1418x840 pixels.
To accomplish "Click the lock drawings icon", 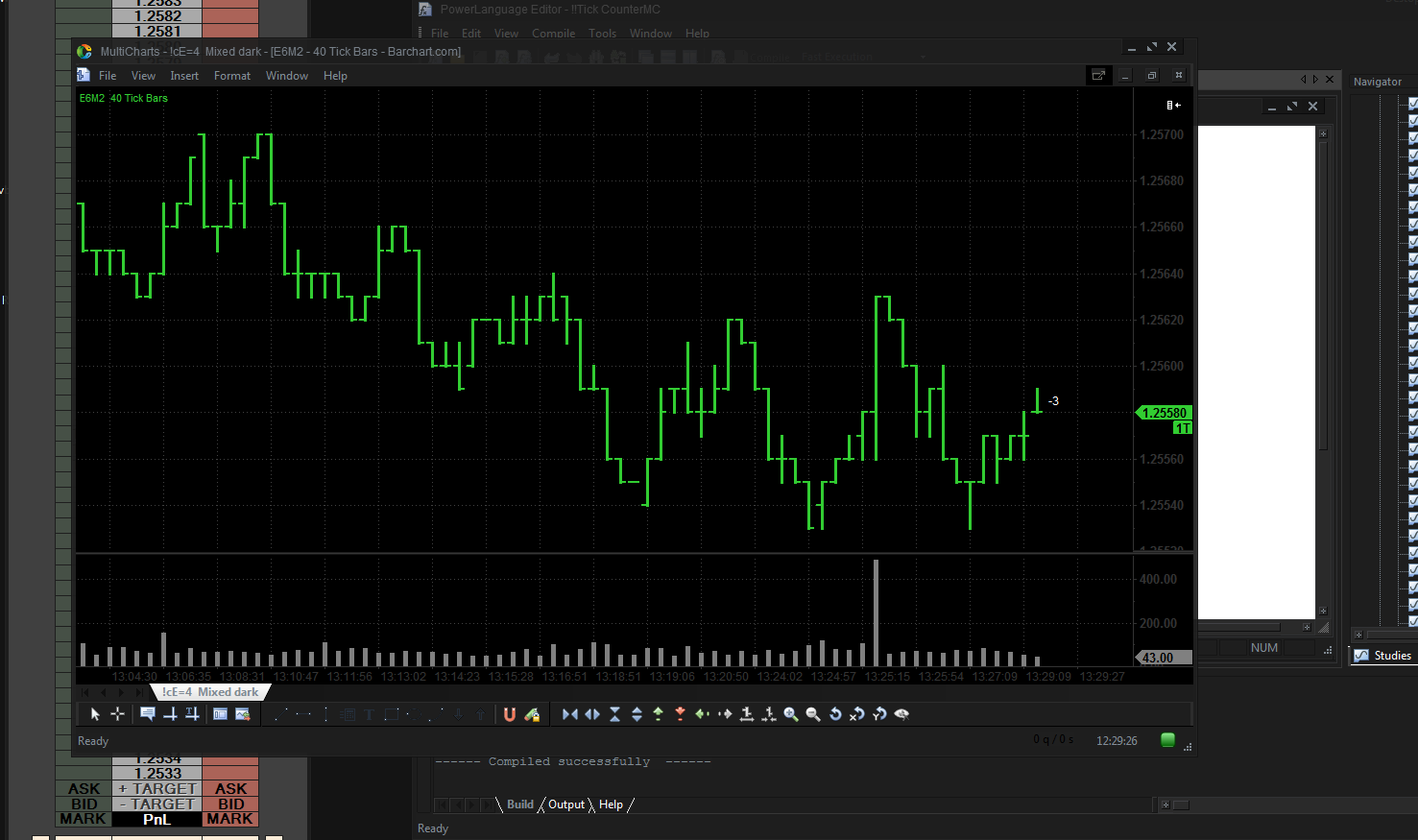I will click(x=532, y=714).
